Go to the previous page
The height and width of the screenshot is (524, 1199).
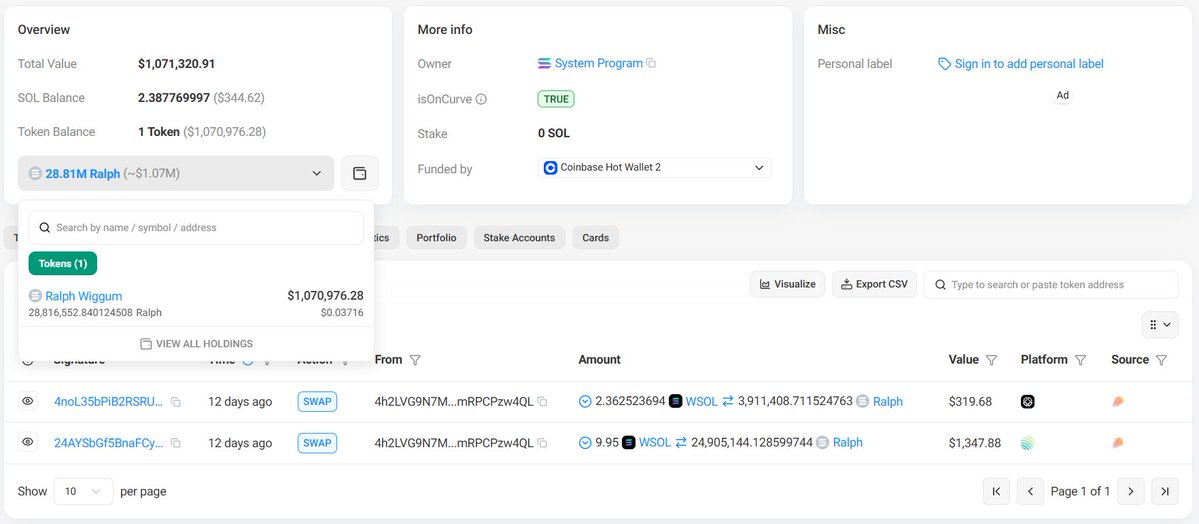(x=1030, y=491)
